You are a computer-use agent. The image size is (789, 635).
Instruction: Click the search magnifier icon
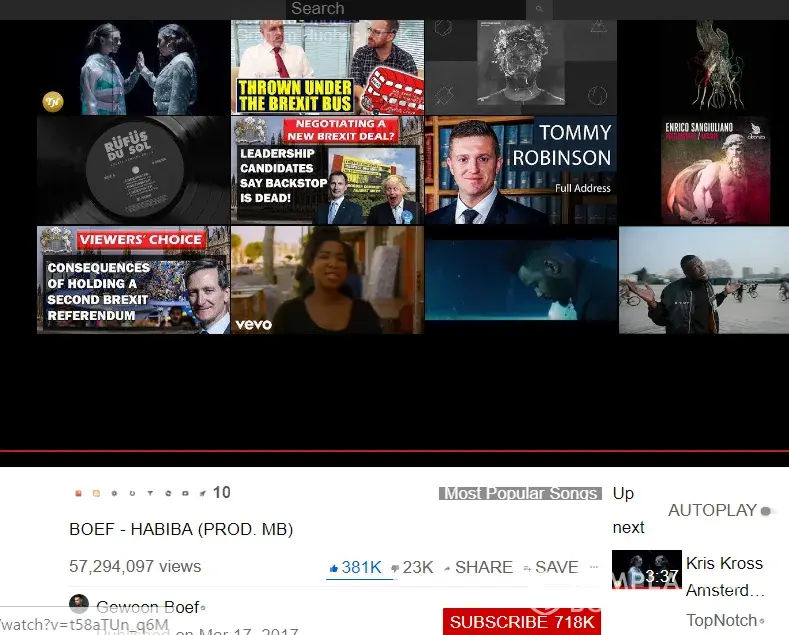coord(539,9)
